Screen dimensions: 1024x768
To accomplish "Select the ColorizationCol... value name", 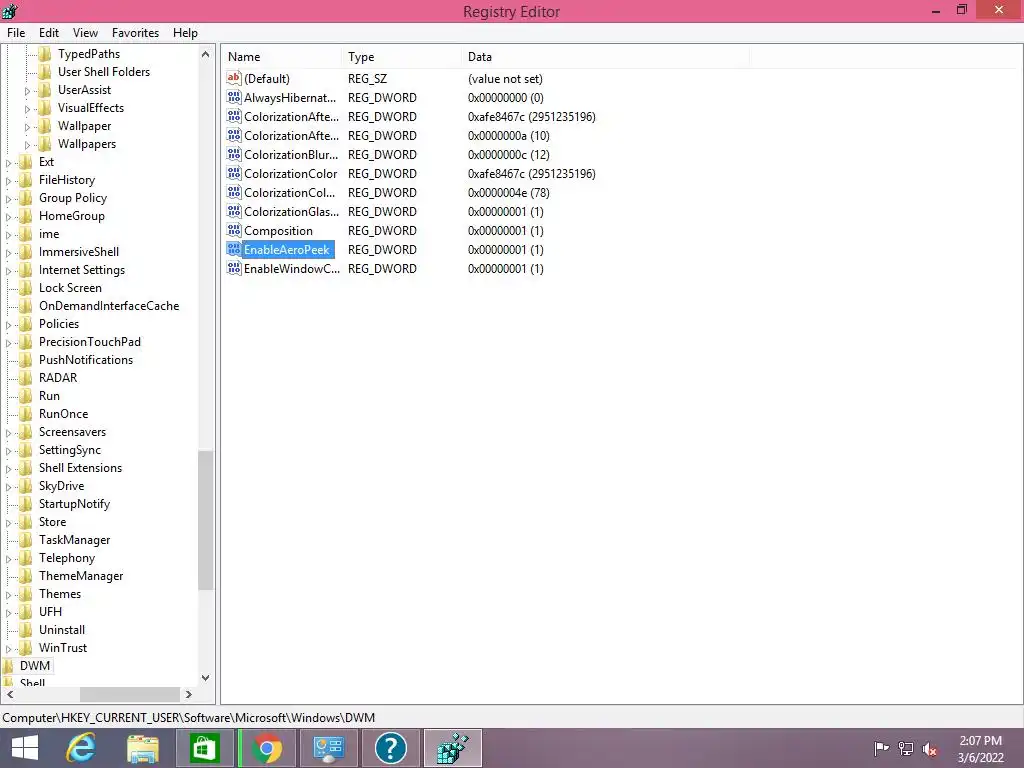I will [x=289, y=193].
